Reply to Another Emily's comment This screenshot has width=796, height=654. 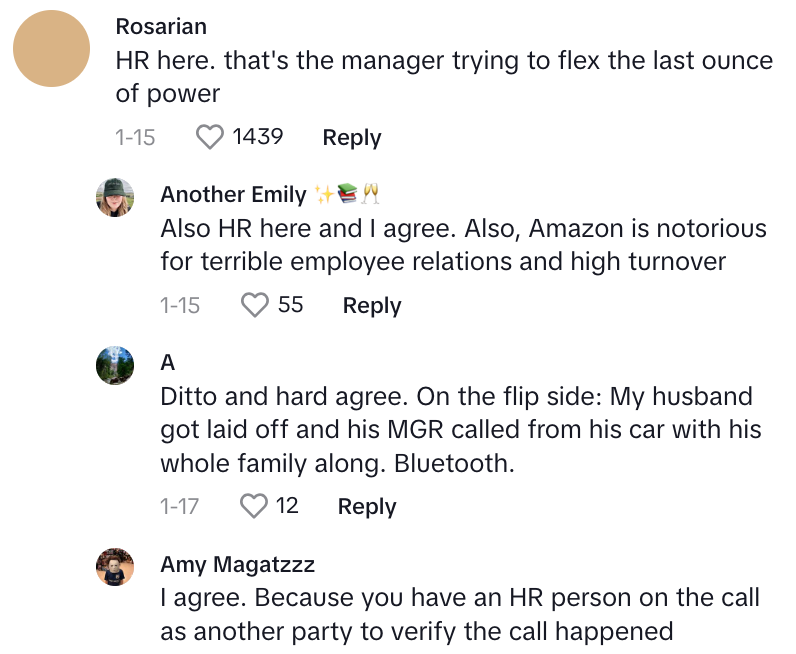[x=372, y=306]
